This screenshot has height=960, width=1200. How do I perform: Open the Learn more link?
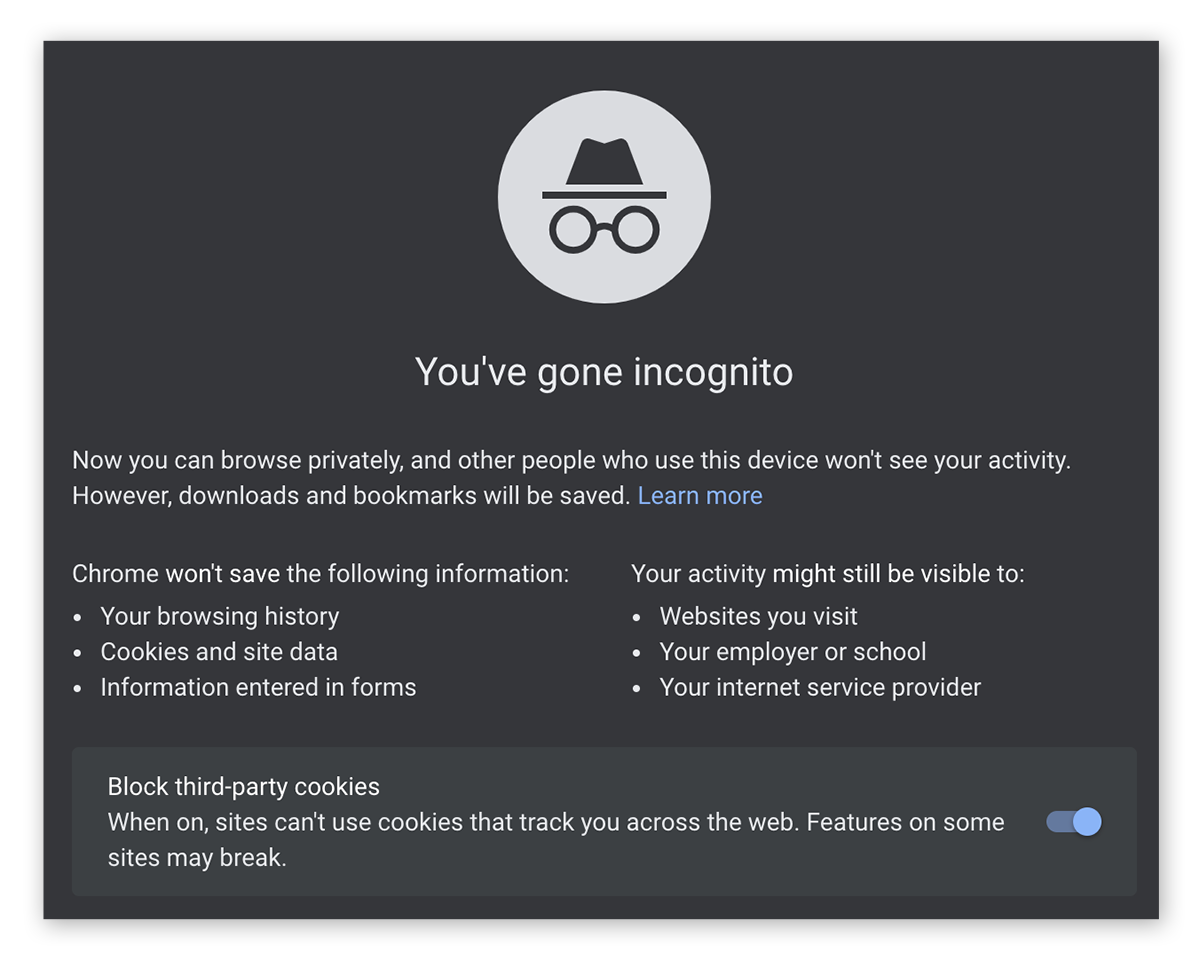(699, 495)
